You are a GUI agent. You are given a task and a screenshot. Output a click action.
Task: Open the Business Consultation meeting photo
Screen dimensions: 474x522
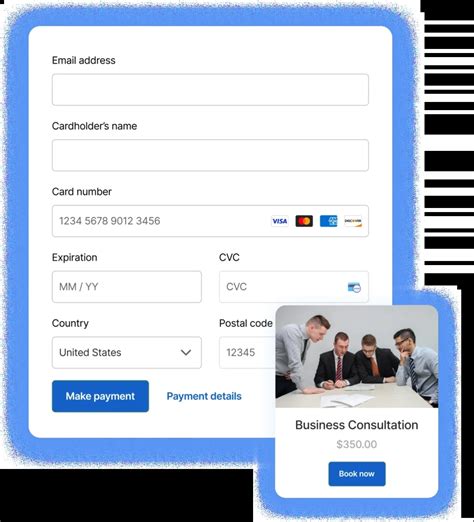tap(357, 356)
